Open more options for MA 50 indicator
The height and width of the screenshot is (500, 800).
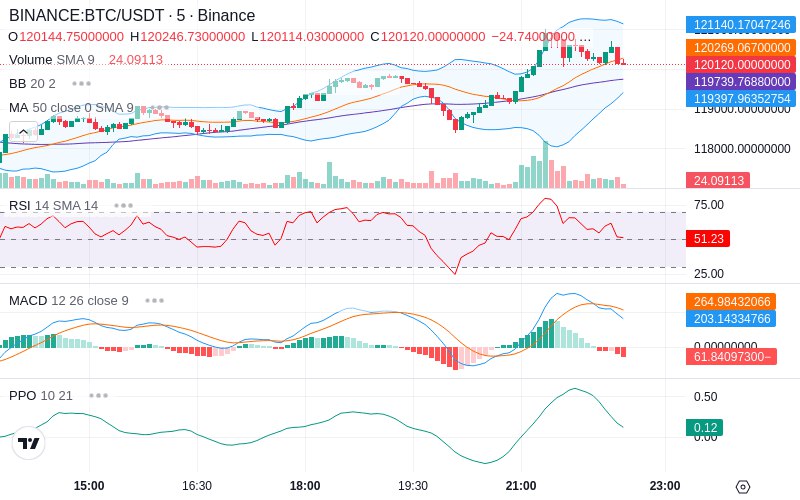click(159, 108)
